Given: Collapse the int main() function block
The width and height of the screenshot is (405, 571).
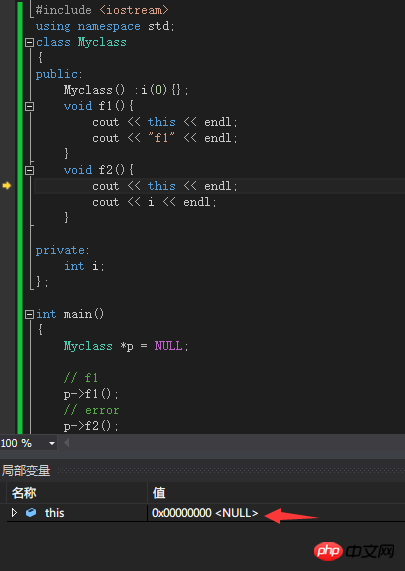Looking at the screenshot, I should [29, 314].
